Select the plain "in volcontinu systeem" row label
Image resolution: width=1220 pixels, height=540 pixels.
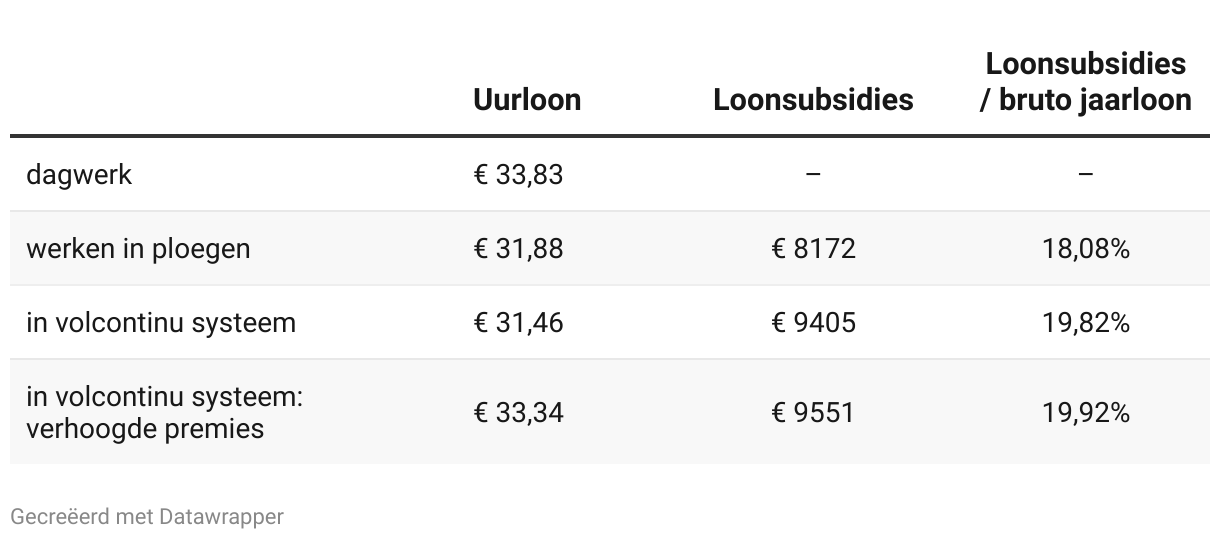(161, 323)
